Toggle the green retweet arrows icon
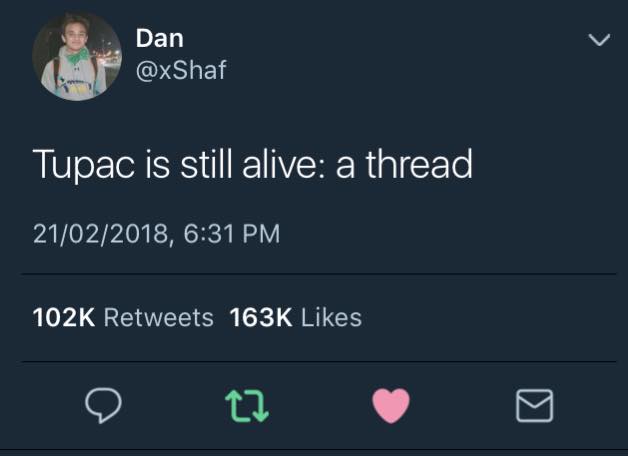The image size is (628, 456). pyautogui.click(x=247, y=406)
